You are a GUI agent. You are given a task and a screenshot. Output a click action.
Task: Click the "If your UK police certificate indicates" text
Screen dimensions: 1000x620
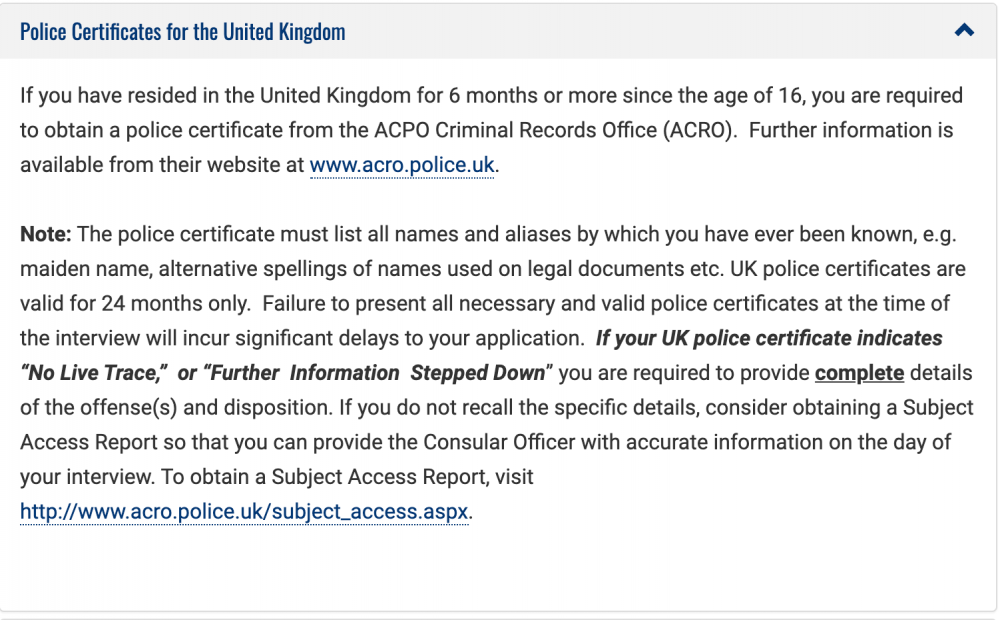(768, 338)
